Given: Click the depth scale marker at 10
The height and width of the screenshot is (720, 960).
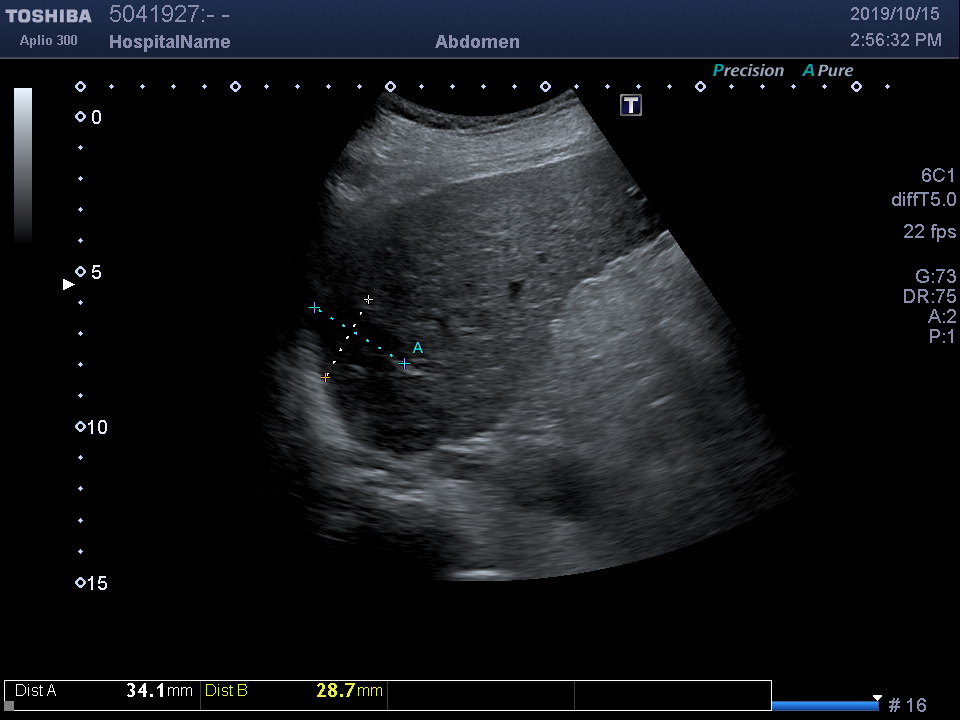Looking at the screenshot, I should pyautogui.click(x=80, y=427).
